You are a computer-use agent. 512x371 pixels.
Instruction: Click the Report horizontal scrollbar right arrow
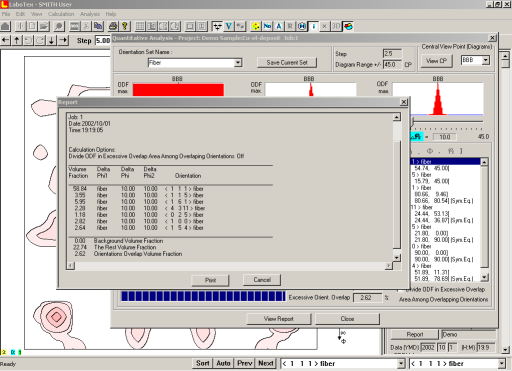click(389, 266)
